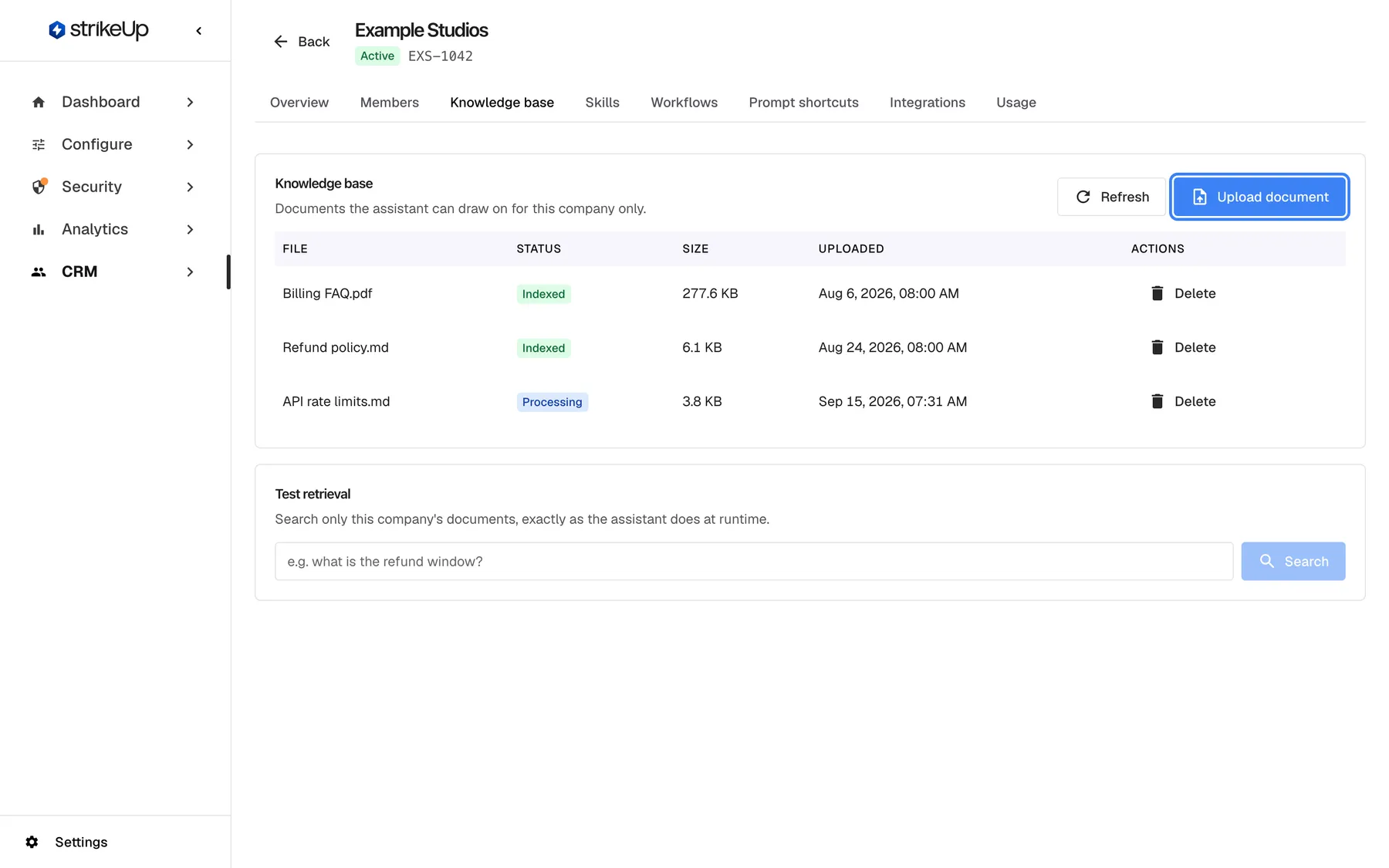Viewport: 1389px width, 868px height.
Task: Click the Billing FAQ.pdf file name
Action: pos(327,293)
